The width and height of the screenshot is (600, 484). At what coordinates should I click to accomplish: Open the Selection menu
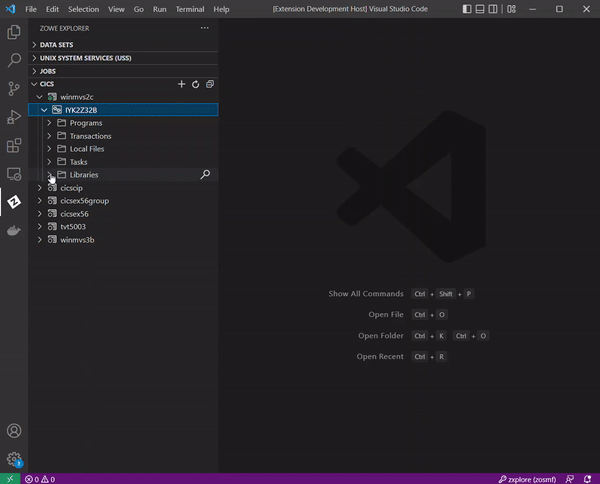(x=83, y=9)
